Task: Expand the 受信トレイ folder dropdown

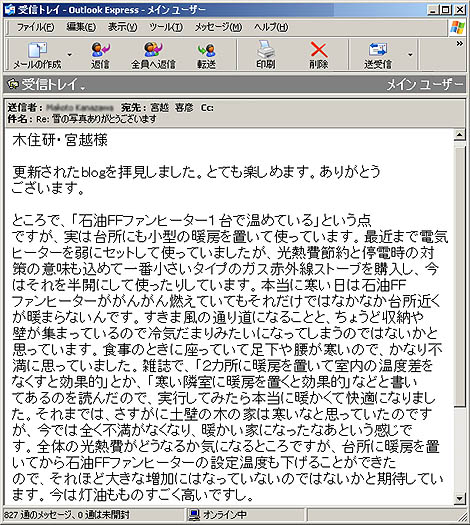Action: [x=83, y=88]
